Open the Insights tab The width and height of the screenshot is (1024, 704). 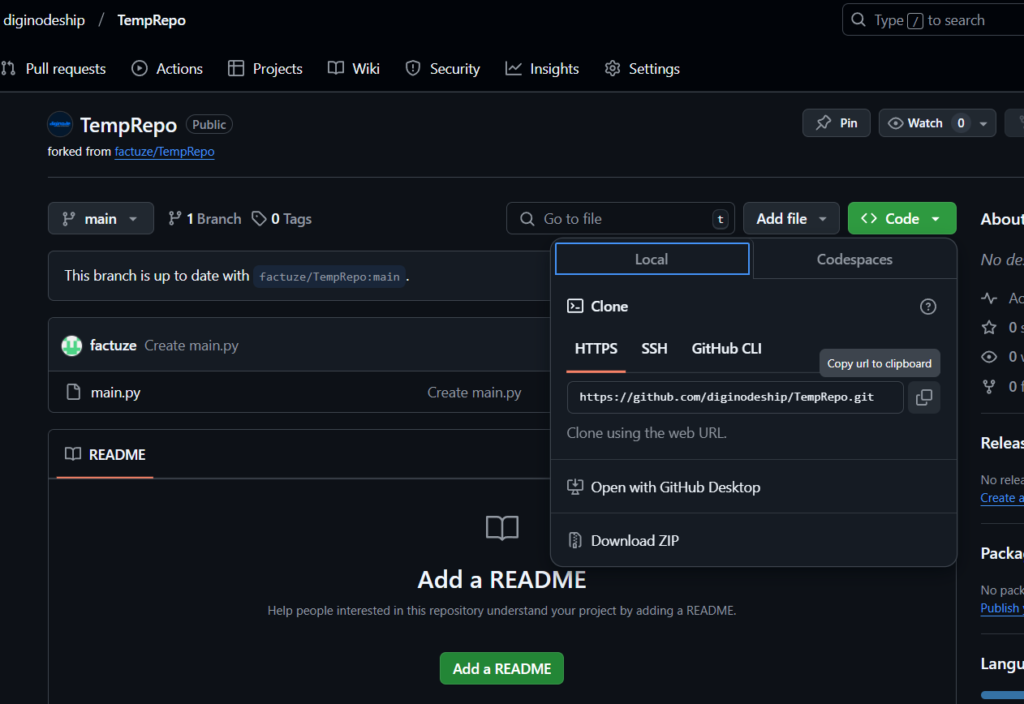[x=543, y=69]
